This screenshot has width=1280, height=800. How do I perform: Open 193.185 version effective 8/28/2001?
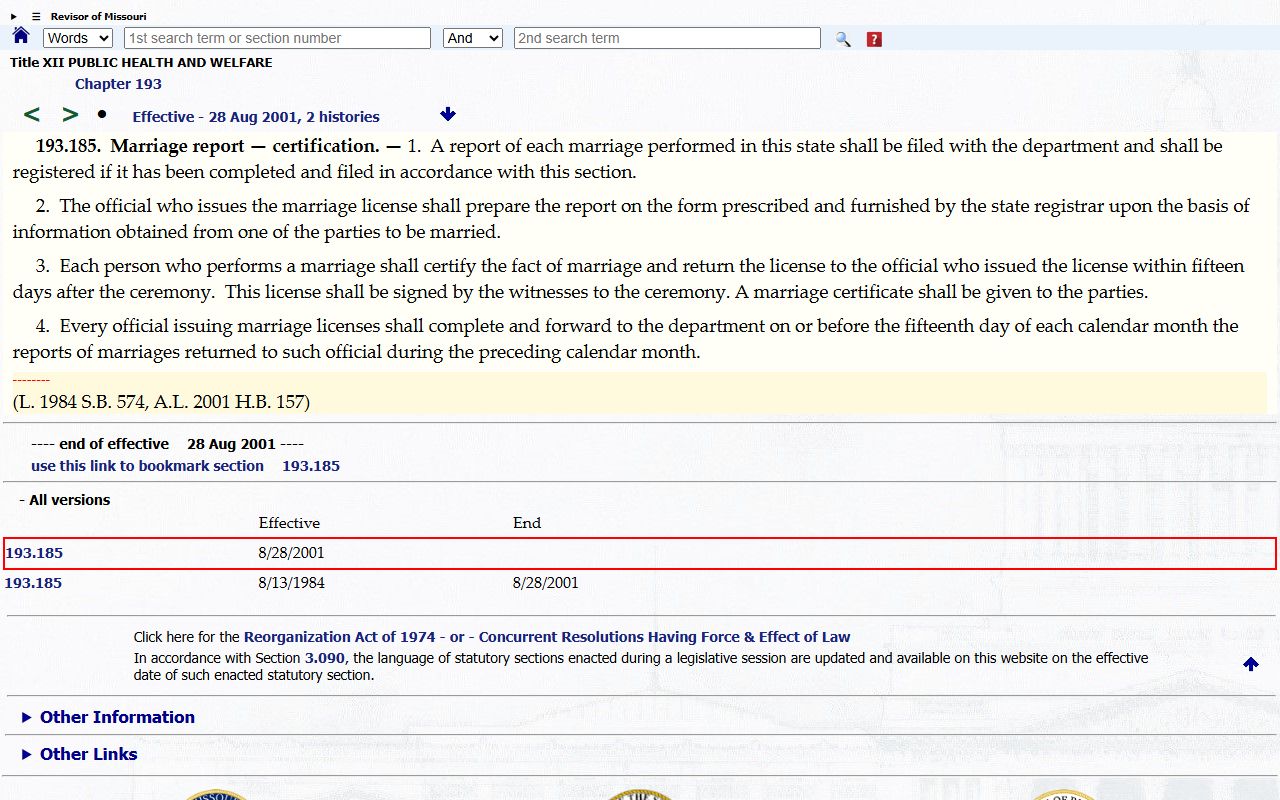pyautogui.click(x=34, y=553)
